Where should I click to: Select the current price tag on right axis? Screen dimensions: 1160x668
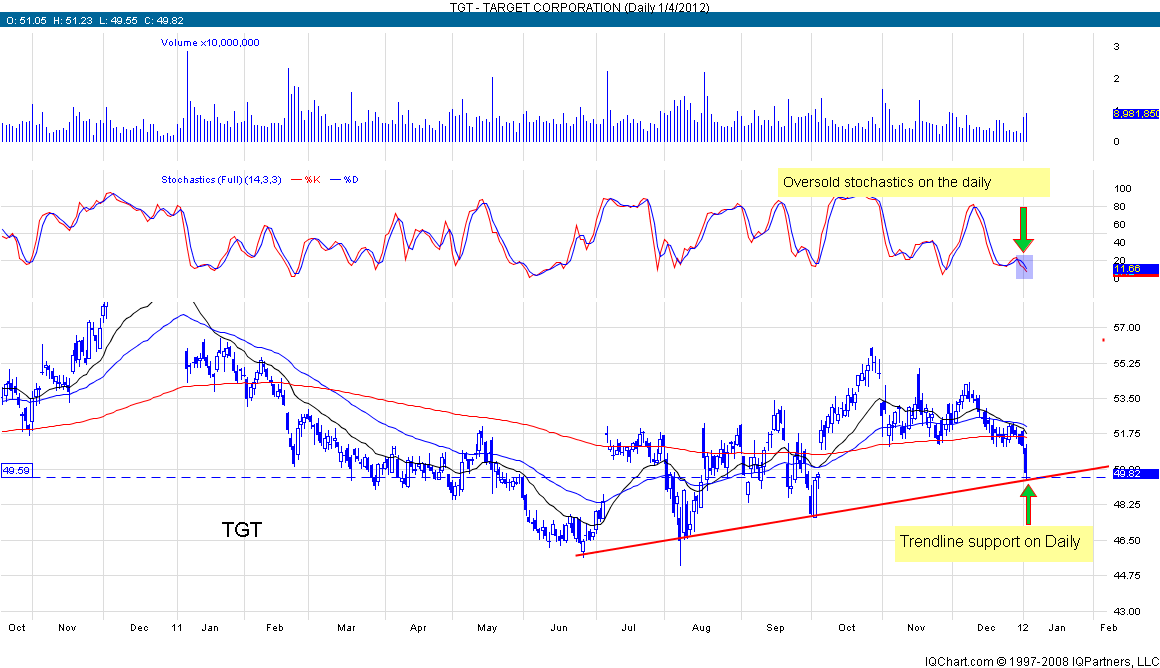coord(1134,473)
